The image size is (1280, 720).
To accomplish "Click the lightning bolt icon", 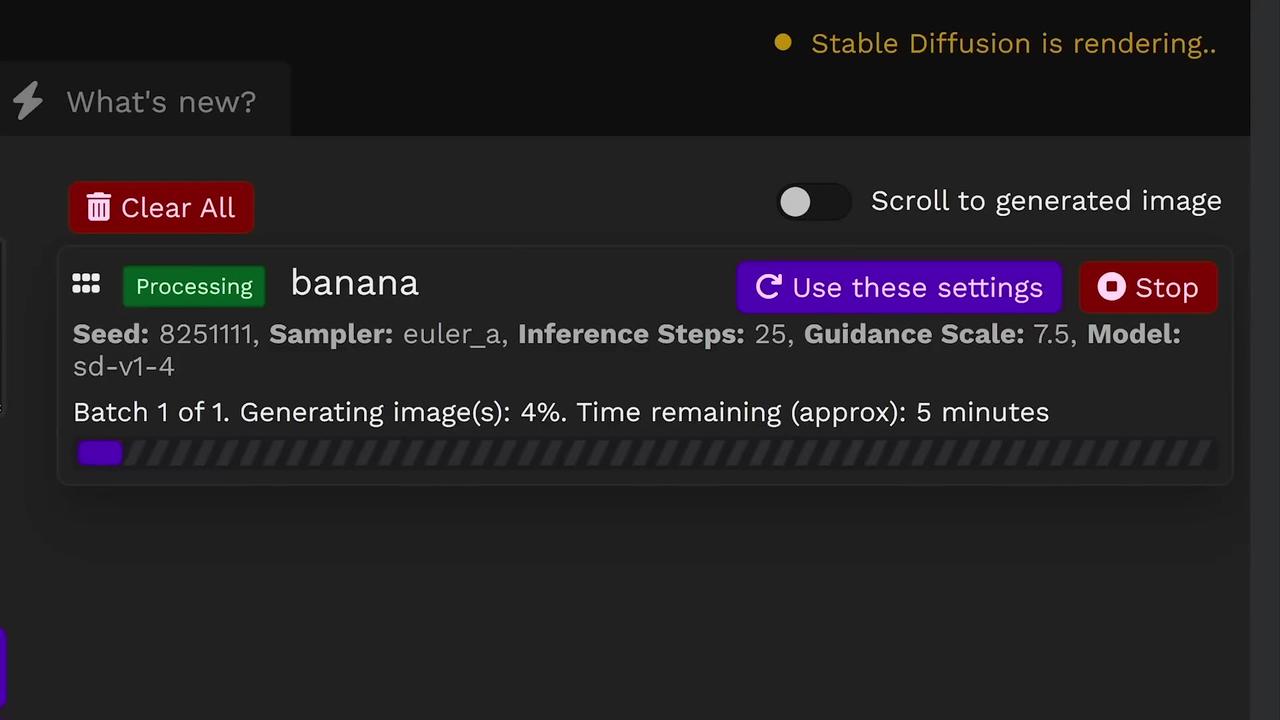I will pos(28,101).
